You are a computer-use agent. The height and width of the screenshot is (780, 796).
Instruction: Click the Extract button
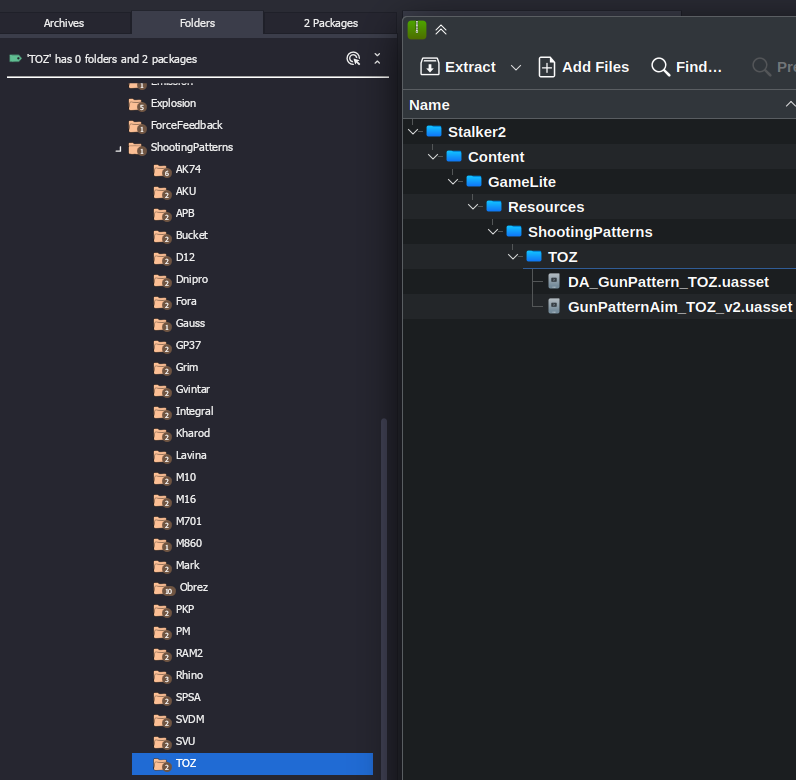click(458, 67)
